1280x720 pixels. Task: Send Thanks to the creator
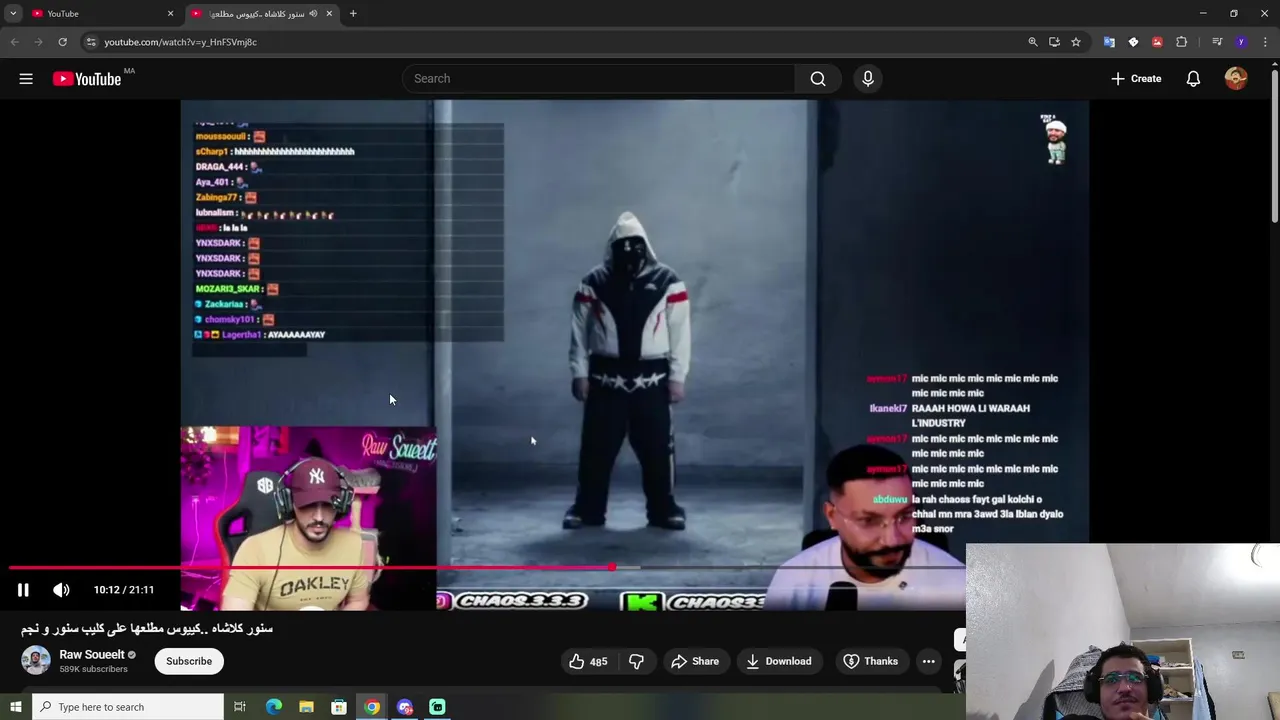(x=871, y=661)
